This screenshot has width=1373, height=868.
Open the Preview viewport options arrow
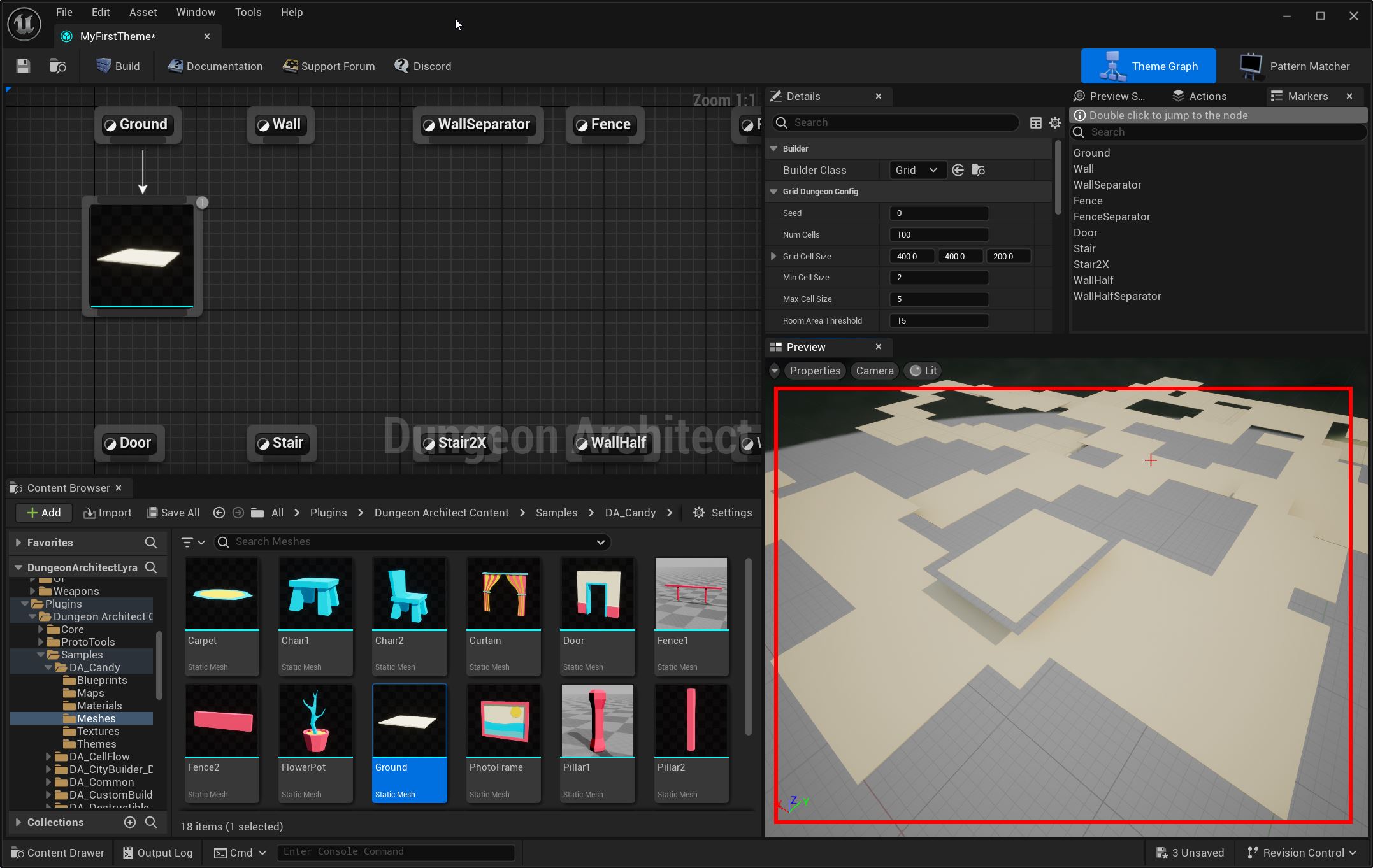775,371
